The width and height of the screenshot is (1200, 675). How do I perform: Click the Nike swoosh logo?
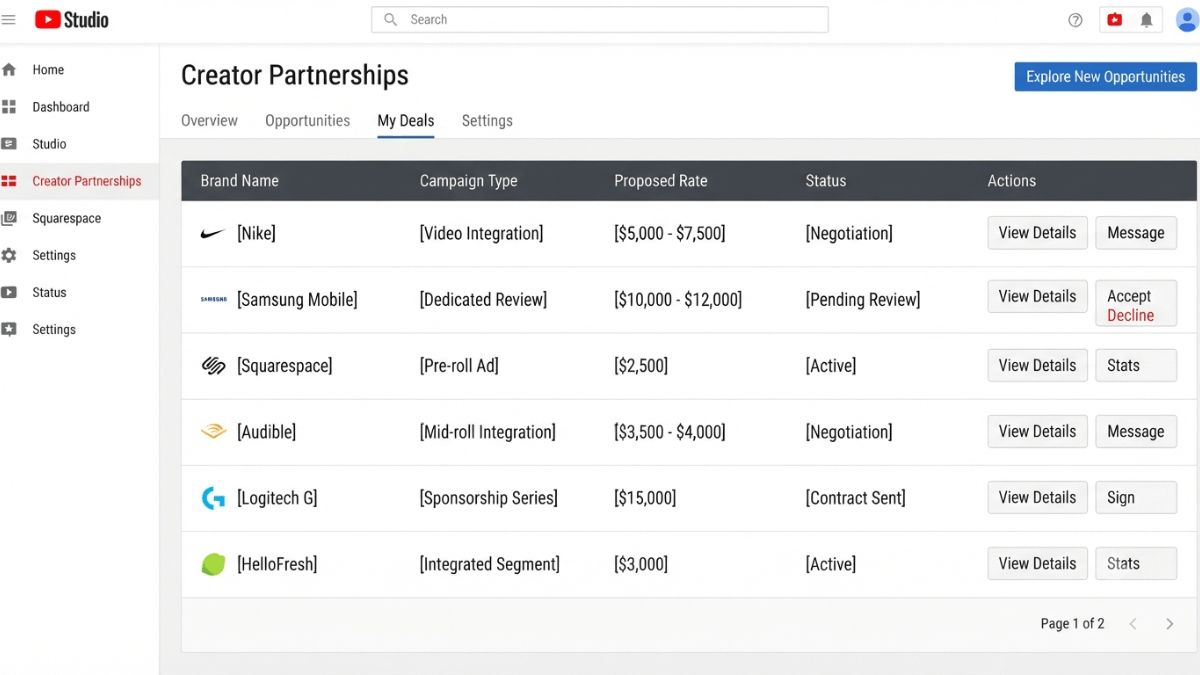pos(213,234)
